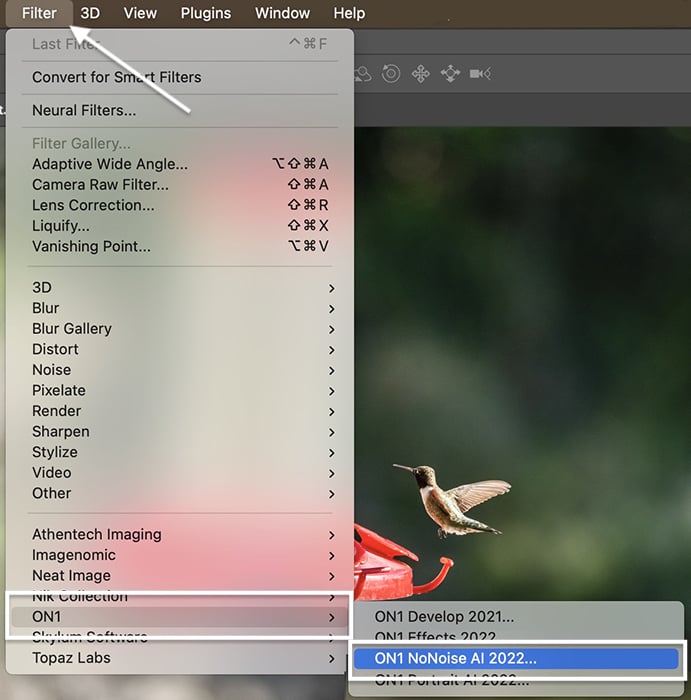Viewport: 691px width, 700px height.
Task: Open the Neat Image plugin submenu
Action: click(x=180, y=575)
